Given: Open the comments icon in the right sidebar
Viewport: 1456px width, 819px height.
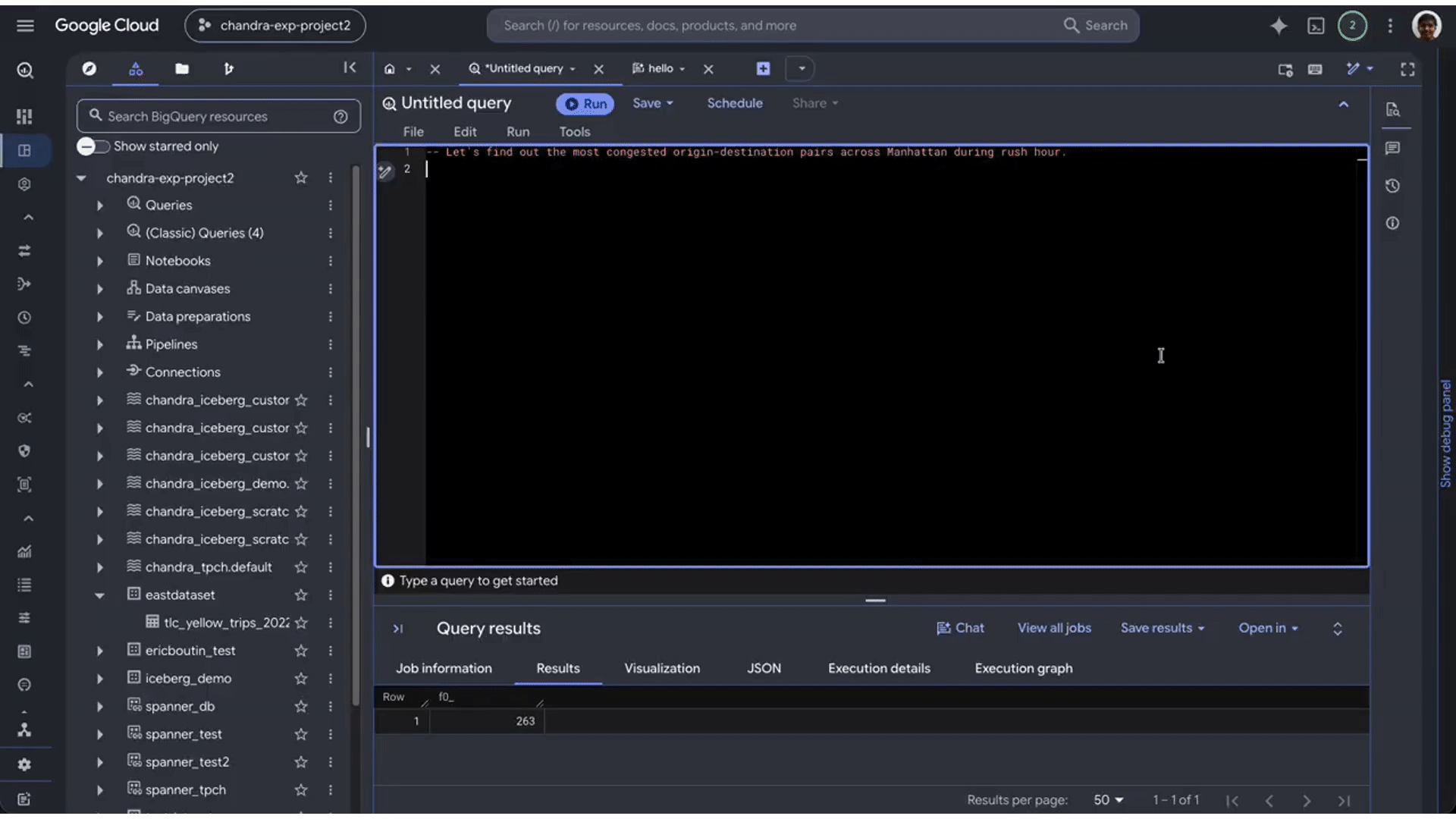Looking at the screenshot, I should point(1392,149).
